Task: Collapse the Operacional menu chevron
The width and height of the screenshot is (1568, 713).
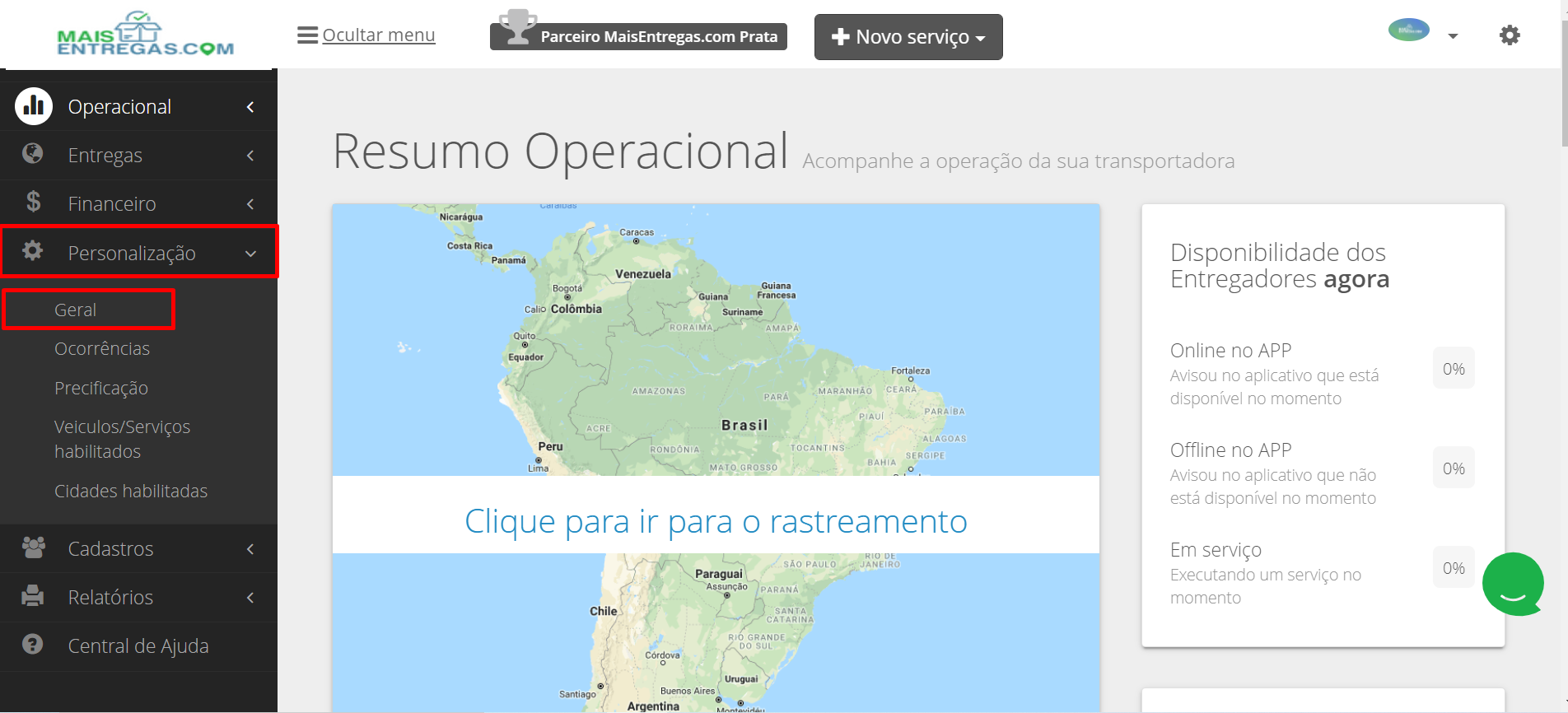Action: (x=250, y=107)
